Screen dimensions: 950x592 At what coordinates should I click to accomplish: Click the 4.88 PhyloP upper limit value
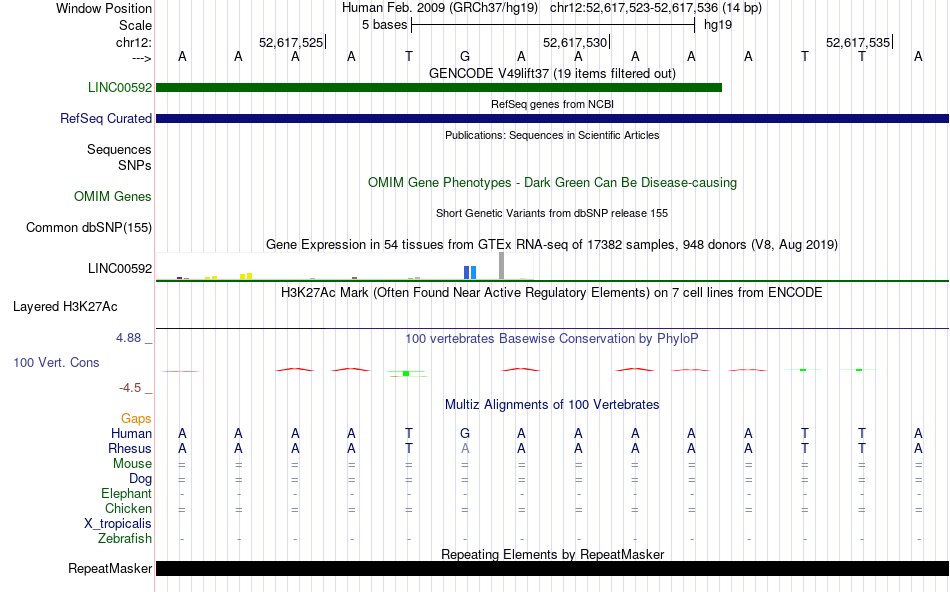[129, 338]
